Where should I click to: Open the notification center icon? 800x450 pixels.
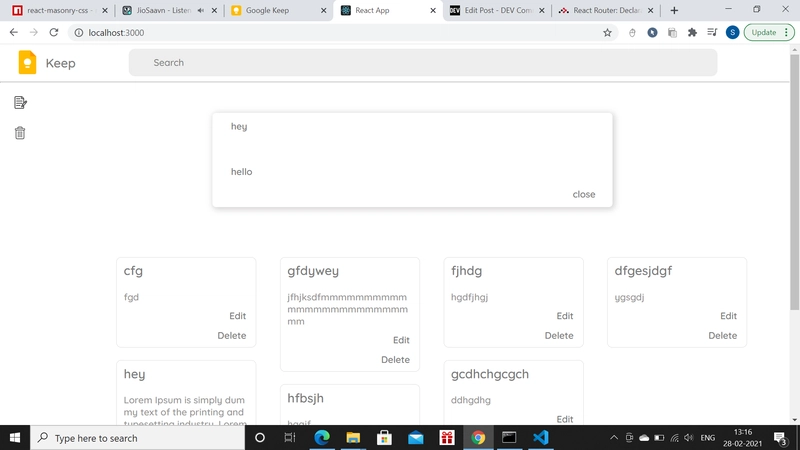[780, 438]
